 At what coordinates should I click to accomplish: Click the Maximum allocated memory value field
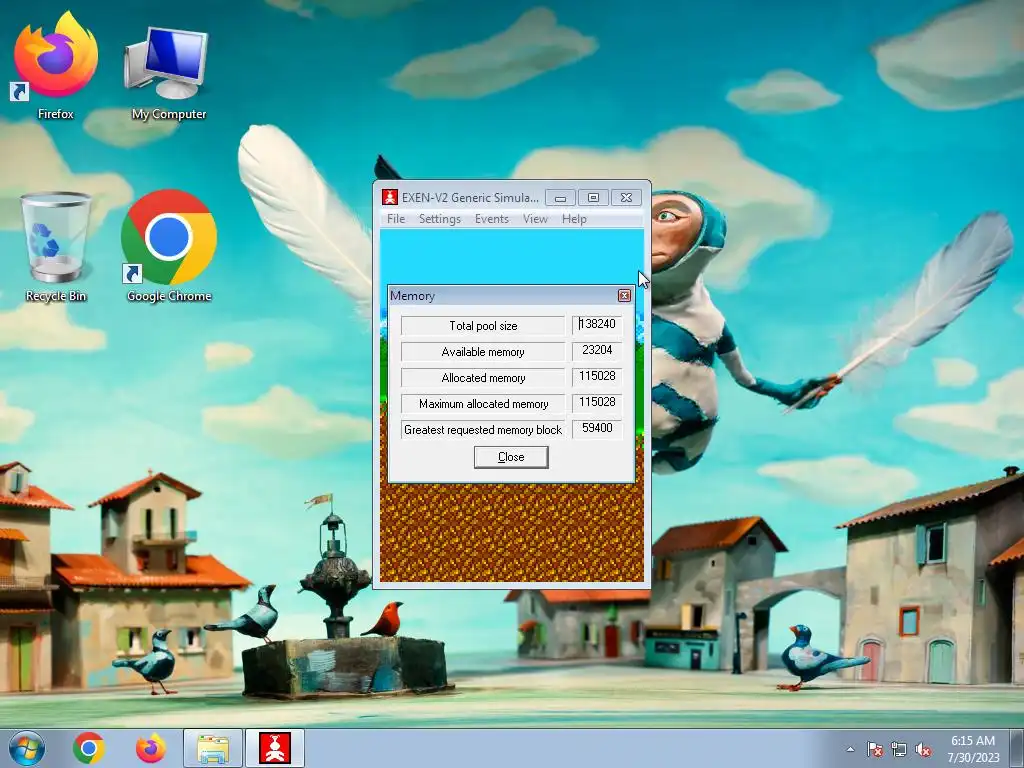click(x=597, y=403)
